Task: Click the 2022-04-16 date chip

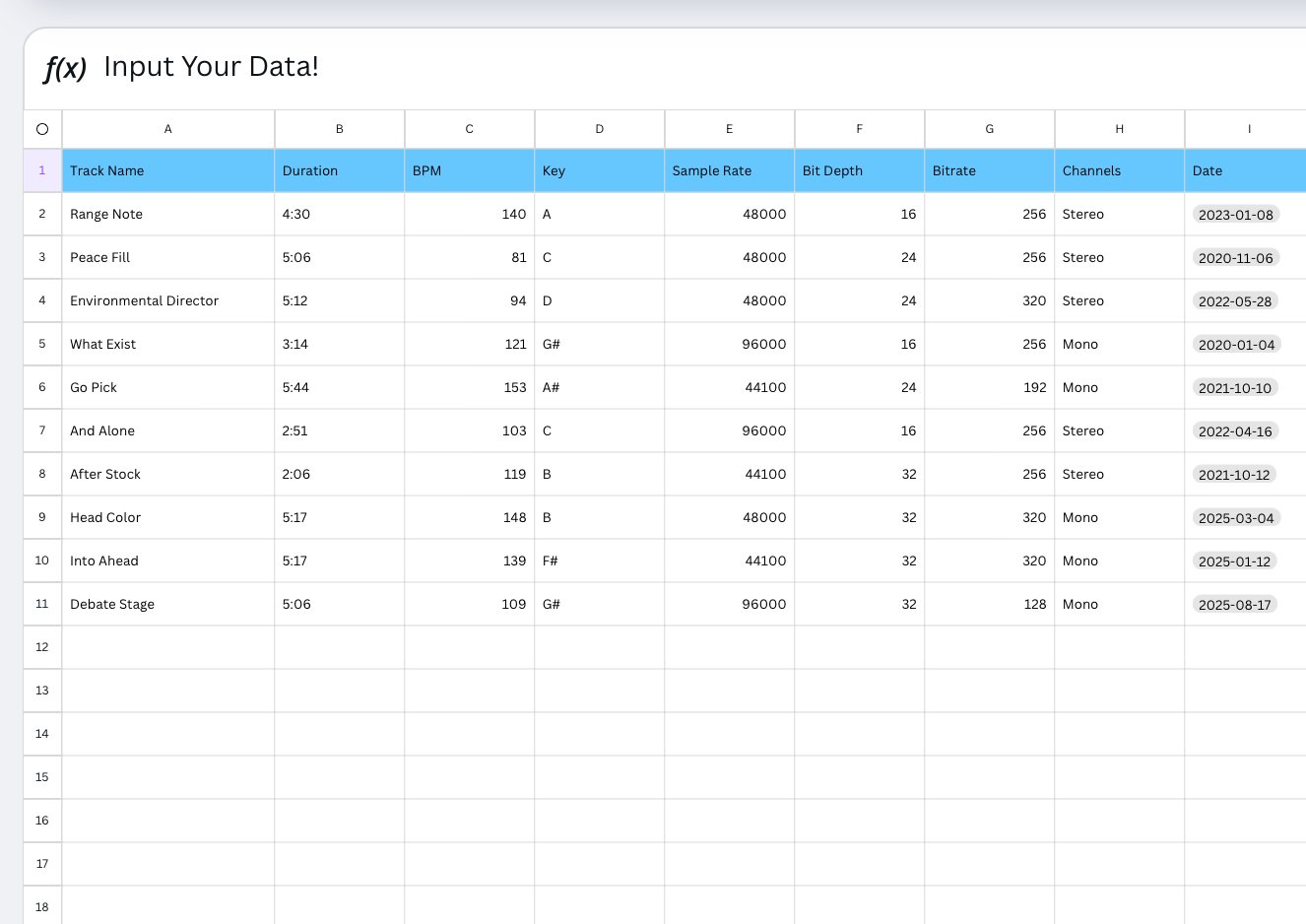Action: [x=1235, y=431]
